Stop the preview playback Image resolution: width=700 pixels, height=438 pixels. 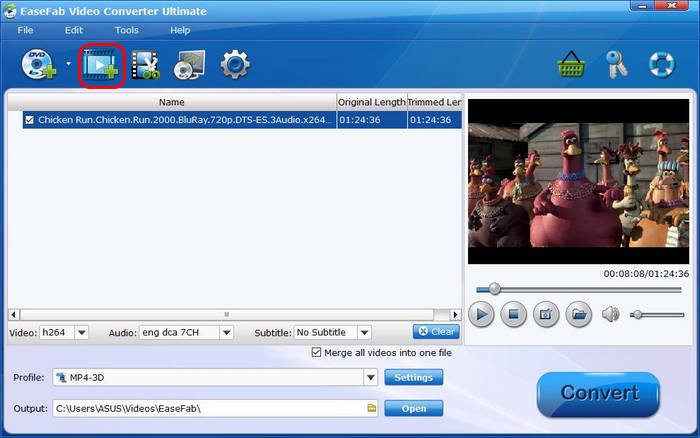point(513,314)
